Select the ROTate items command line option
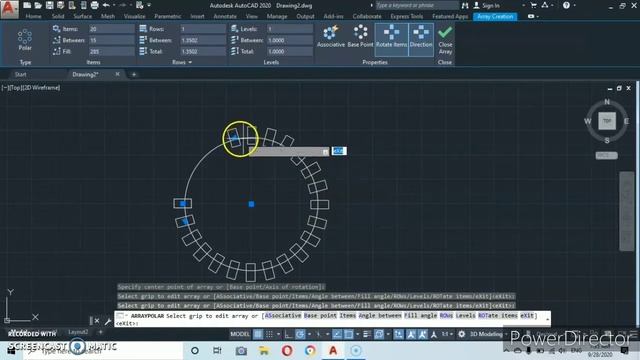Screen dimensions: 640x360 [x=498, y=316]
